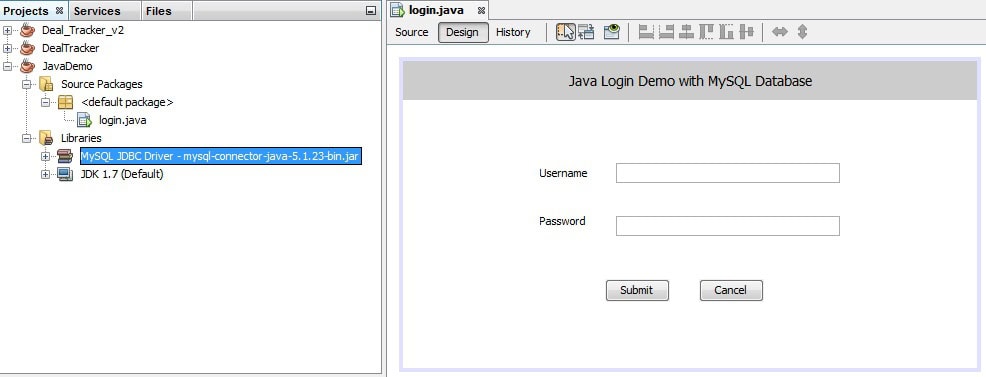Expand the DealTracker project node
The width and height of the screenshot is (986, 377).
8,48
